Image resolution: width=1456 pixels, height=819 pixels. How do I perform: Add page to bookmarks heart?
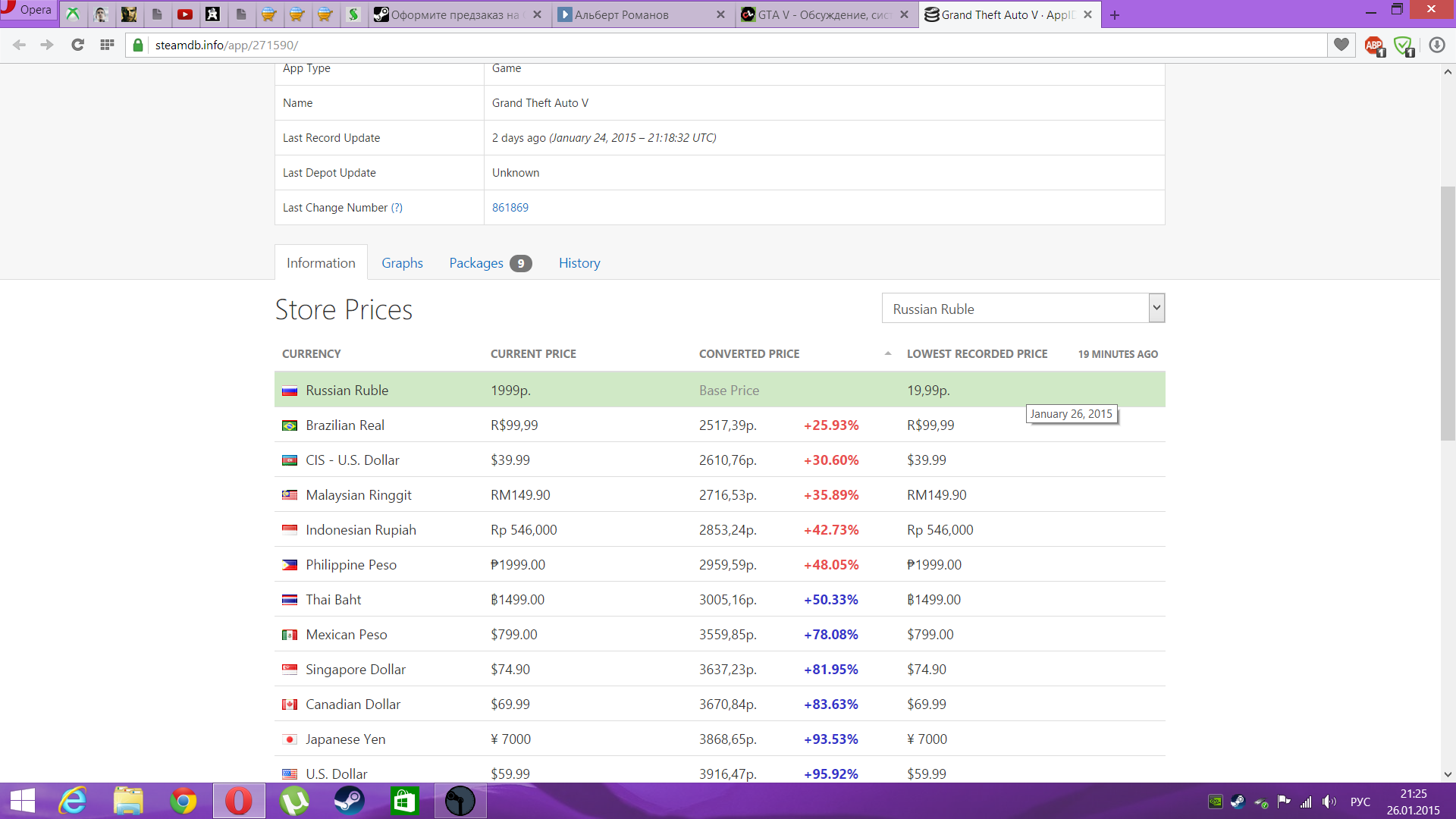click(x=1341, y=45)
